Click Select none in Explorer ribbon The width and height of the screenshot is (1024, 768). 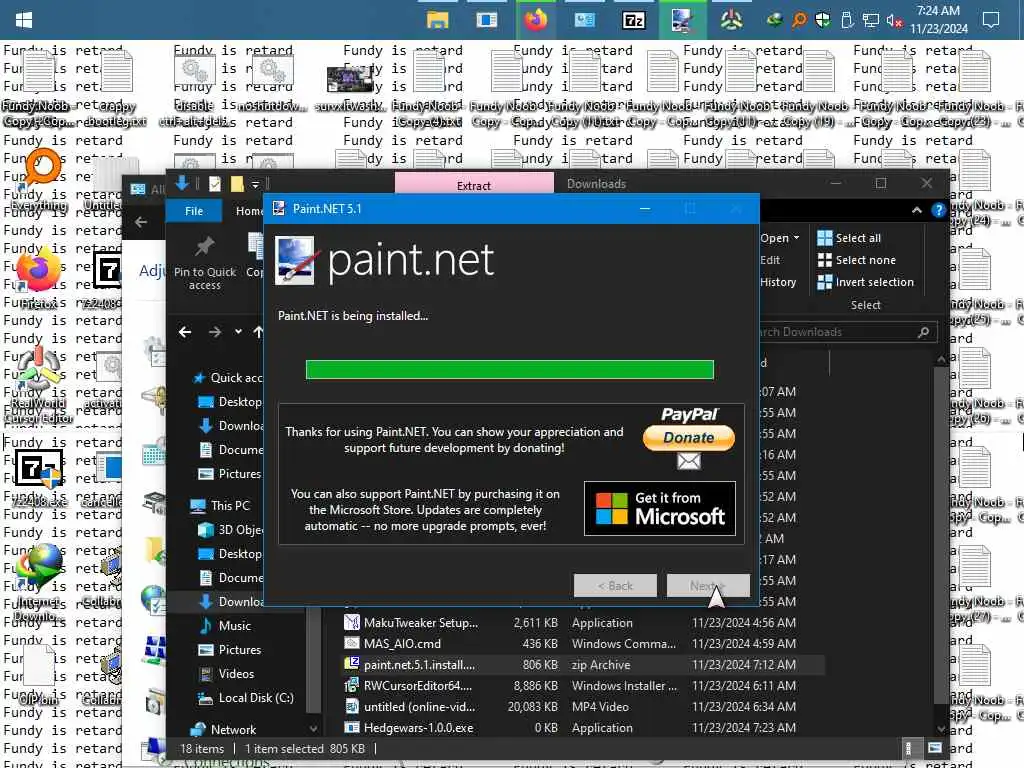[856, 261]
